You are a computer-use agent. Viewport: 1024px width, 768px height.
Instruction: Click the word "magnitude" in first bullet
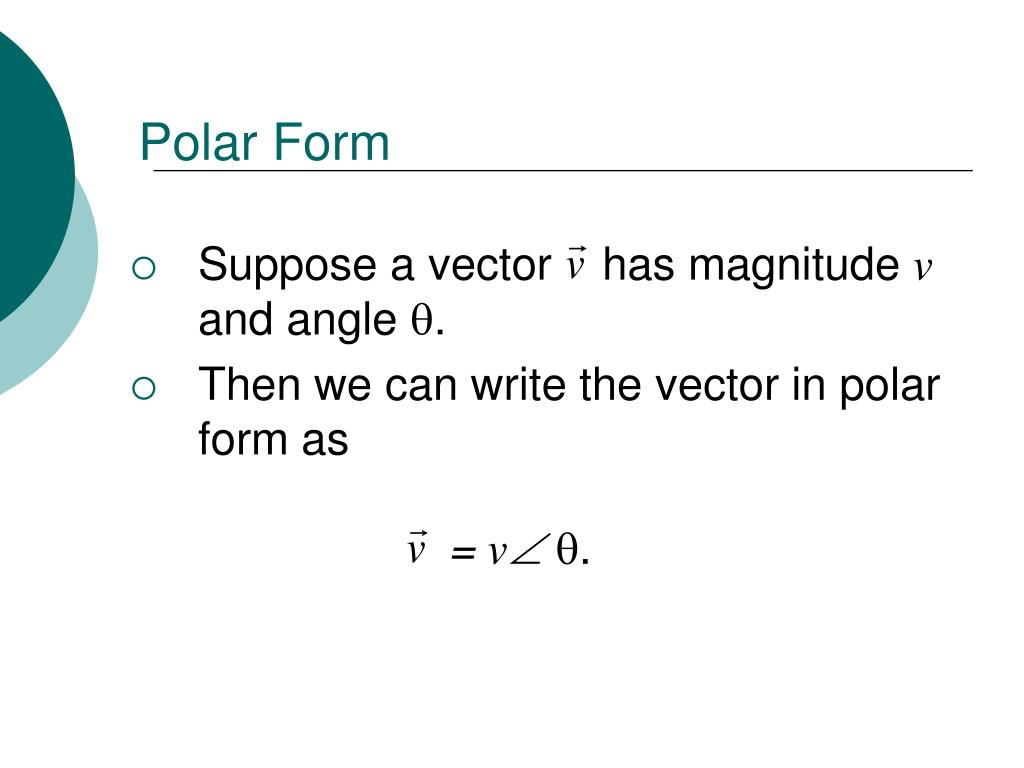794,264
